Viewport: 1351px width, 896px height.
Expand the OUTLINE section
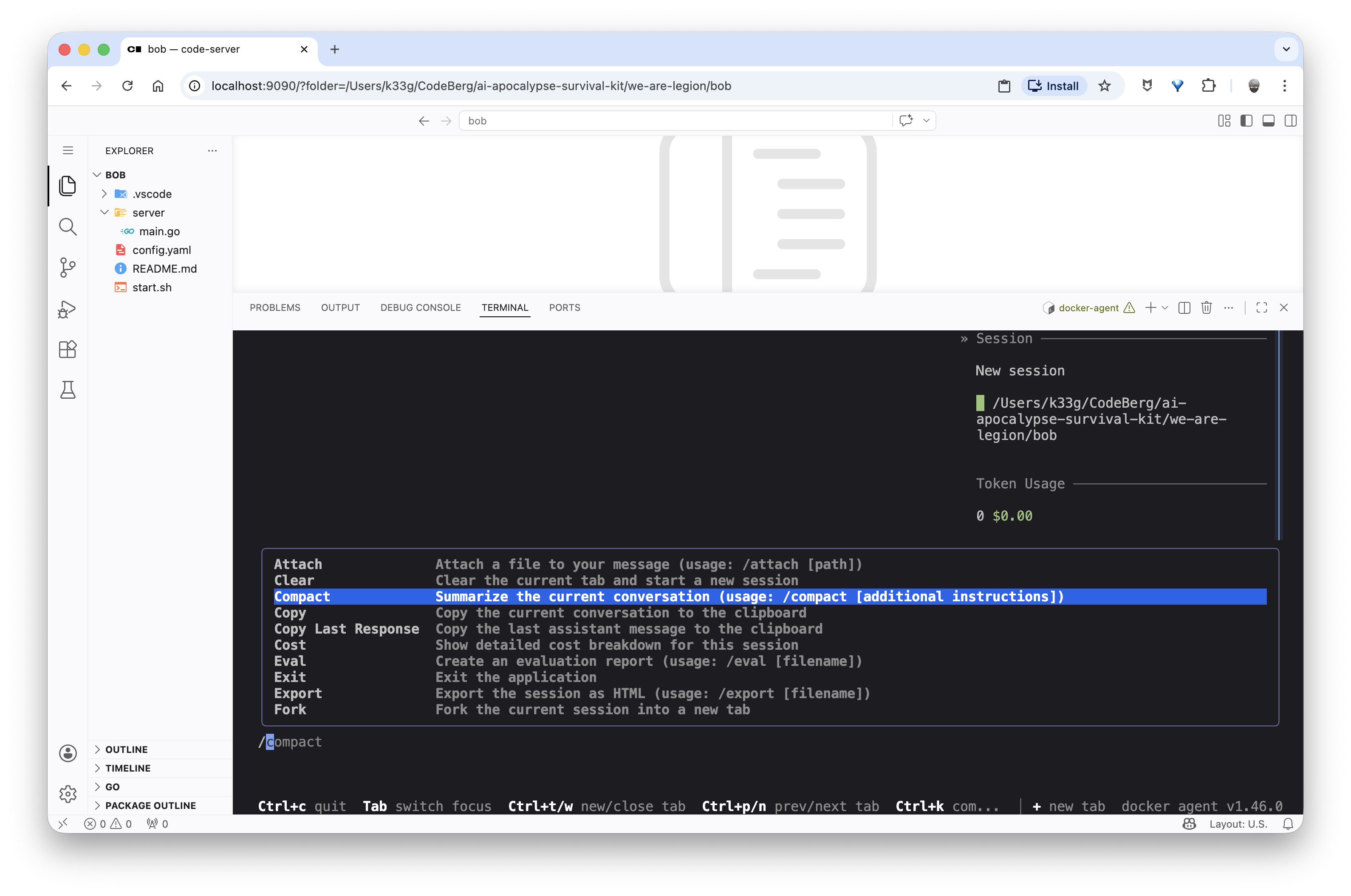click(x=126, y=749)
